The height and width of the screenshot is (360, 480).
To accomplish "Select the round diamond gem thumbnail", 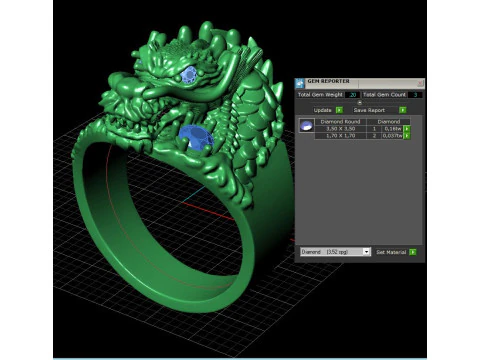I will point(306,126).
